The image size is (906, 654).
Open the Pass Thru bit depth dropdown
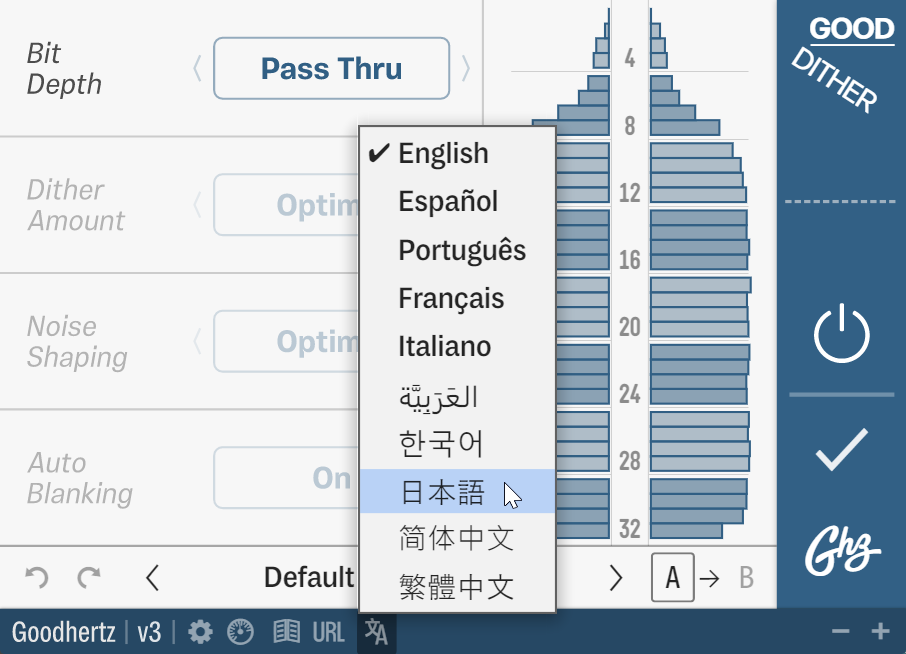[x=332, y=68]
